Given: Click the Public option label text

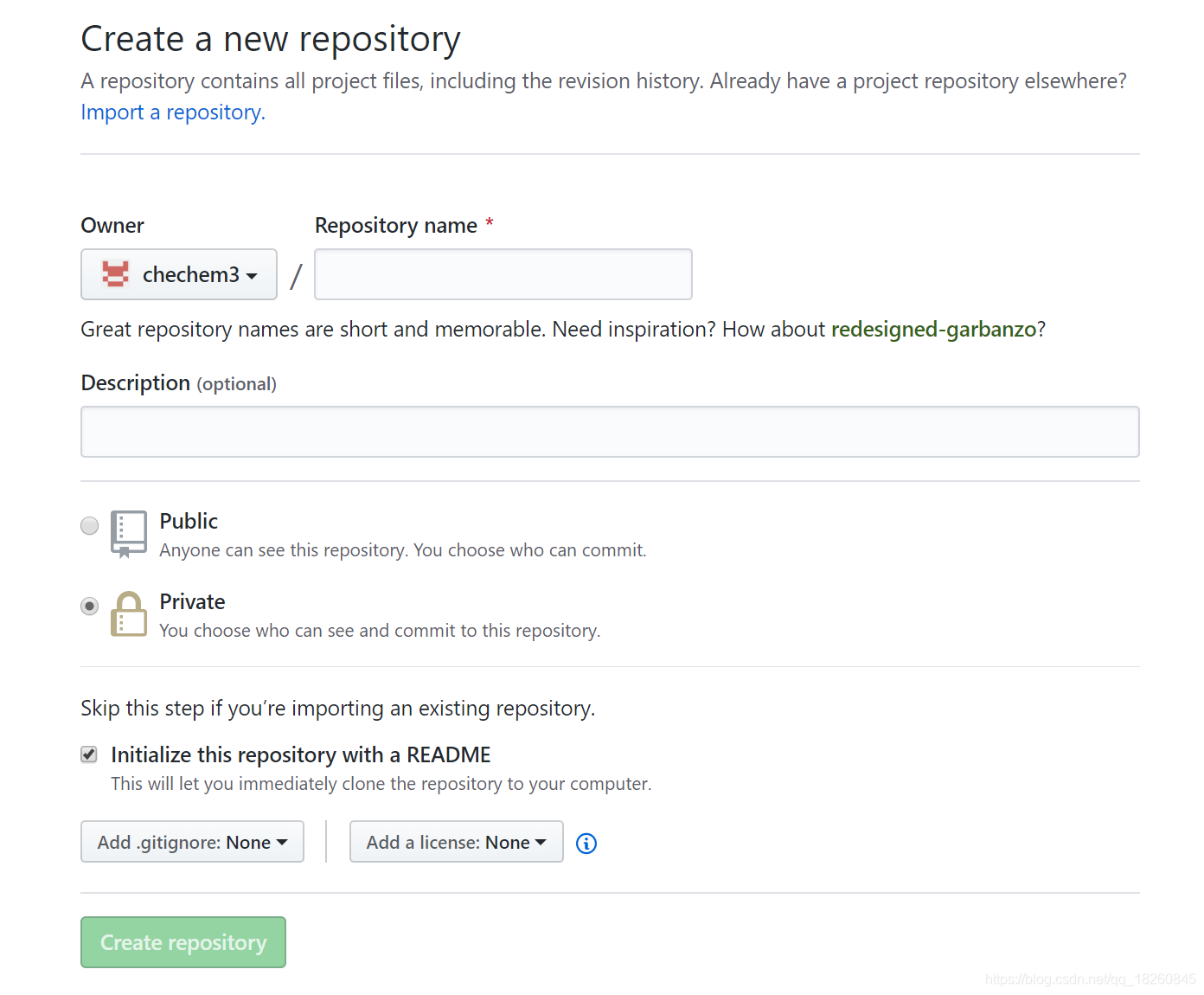Looking at the screenshot, I should pos(189,521).
